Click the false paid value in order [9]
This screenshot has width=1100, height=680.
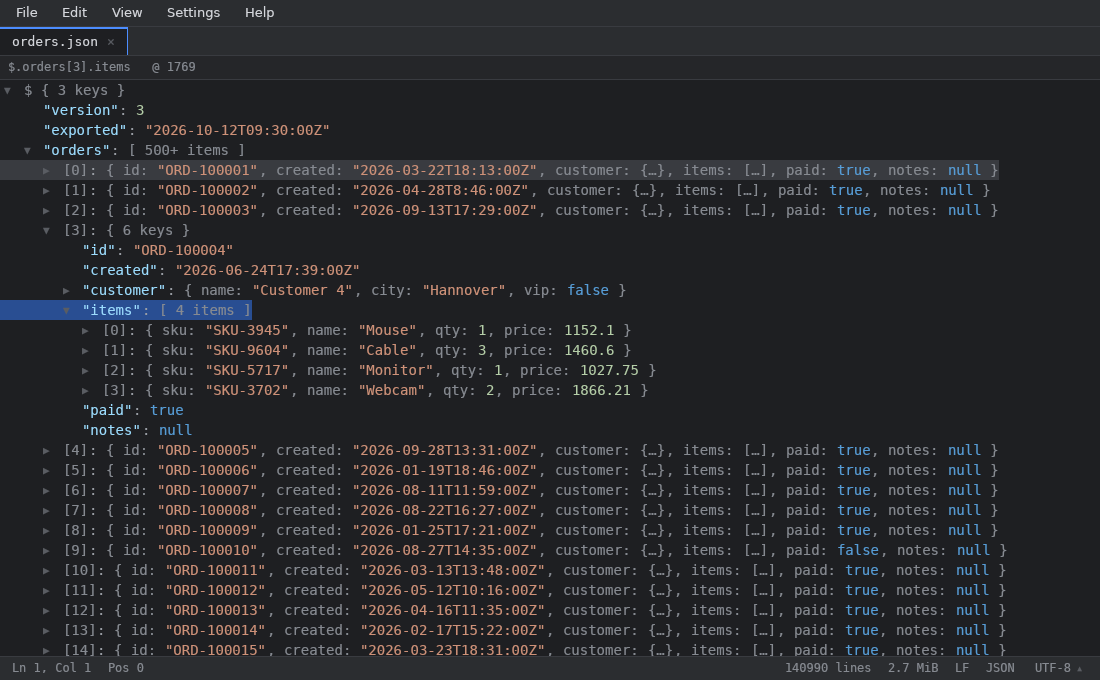point(858,550)
